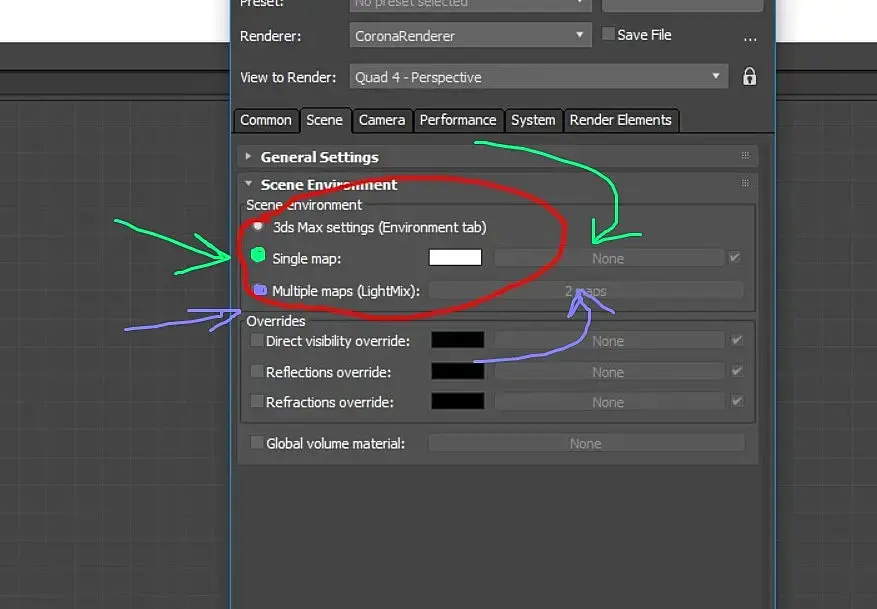
Task: Toggle the map checkbox for Reflections override
Action: pyautogui.click(x=737, y=371)
